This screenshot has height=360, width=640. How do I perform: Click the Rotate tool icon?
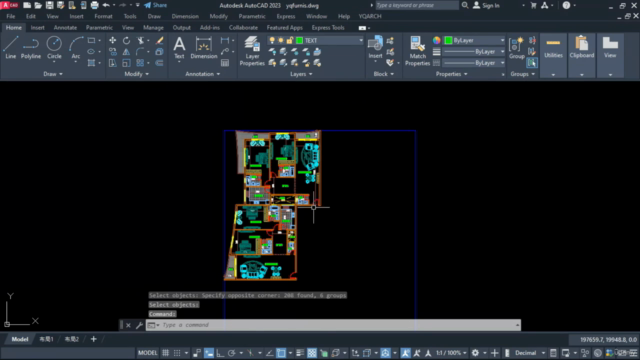pos(126,40)
